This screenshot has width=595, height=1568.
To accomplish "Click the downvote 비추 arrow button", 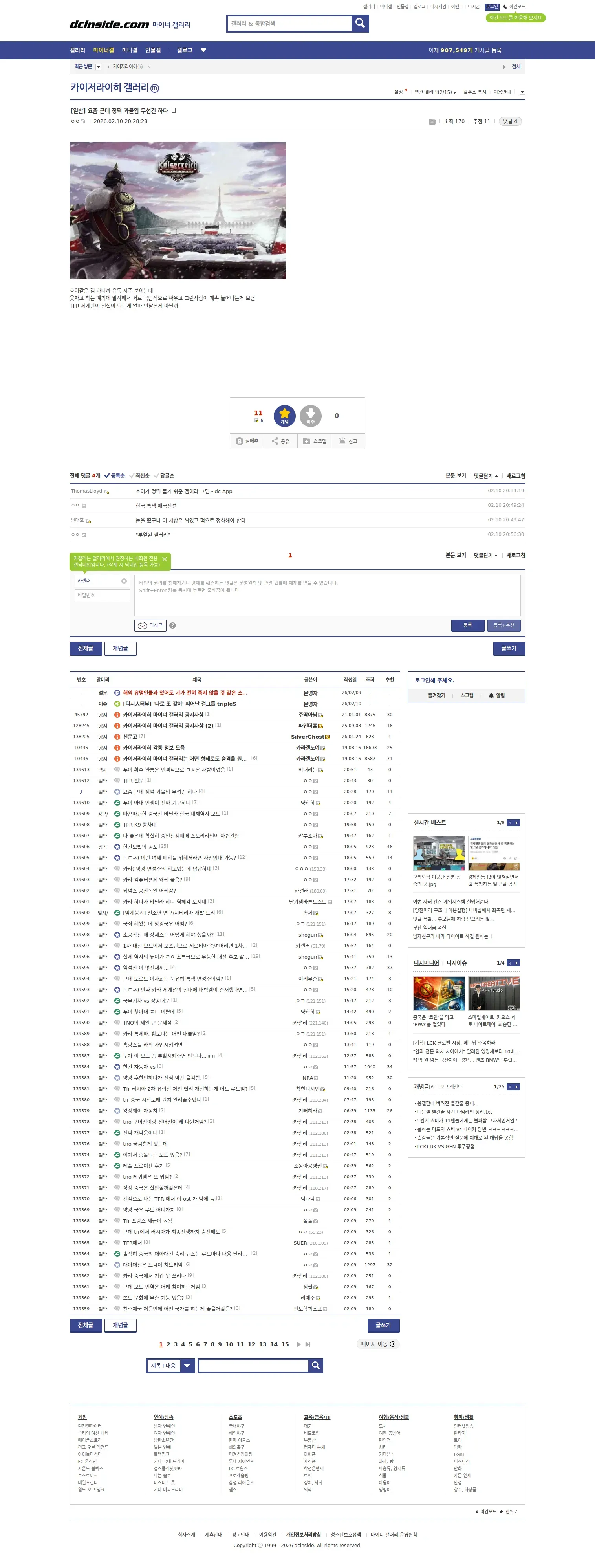I will (310, 416).
